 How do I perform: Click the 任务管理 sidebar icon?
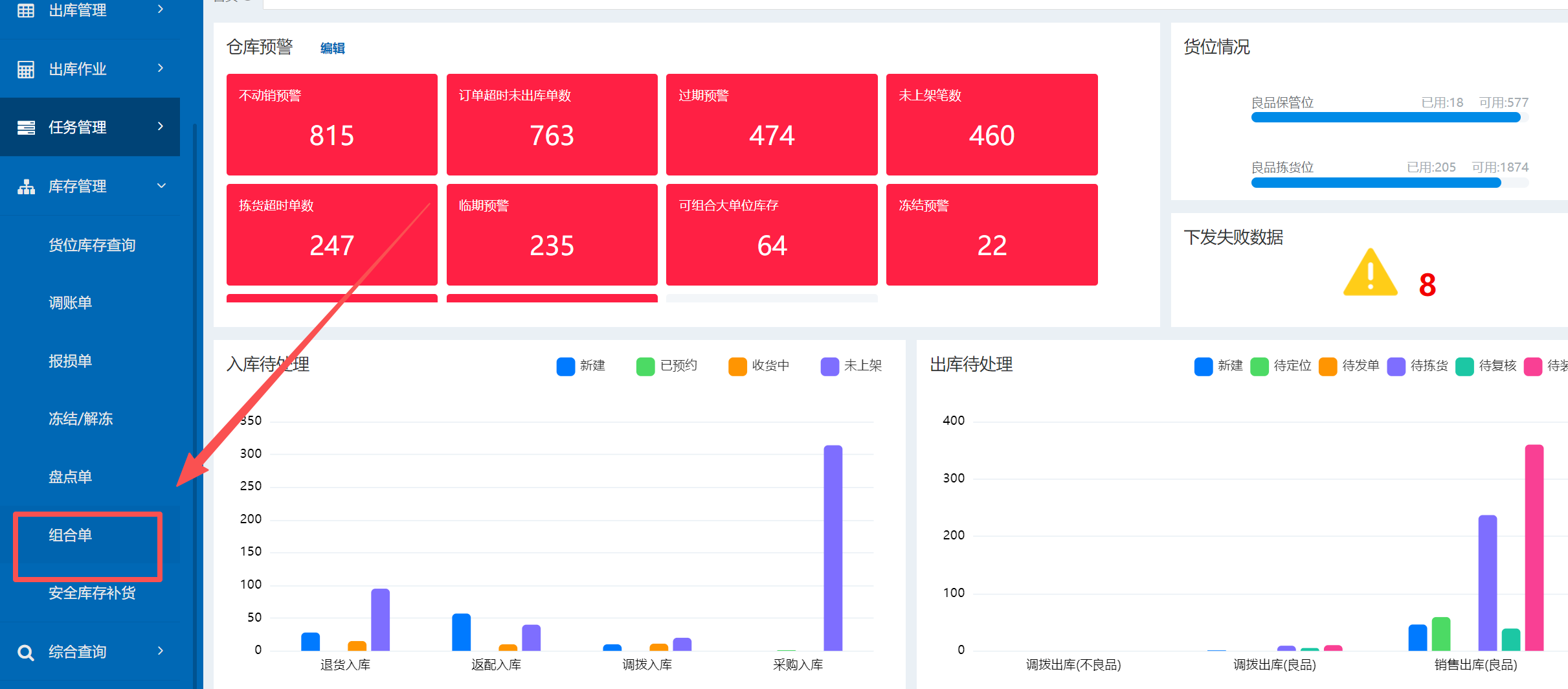click(x=26, y=128)
